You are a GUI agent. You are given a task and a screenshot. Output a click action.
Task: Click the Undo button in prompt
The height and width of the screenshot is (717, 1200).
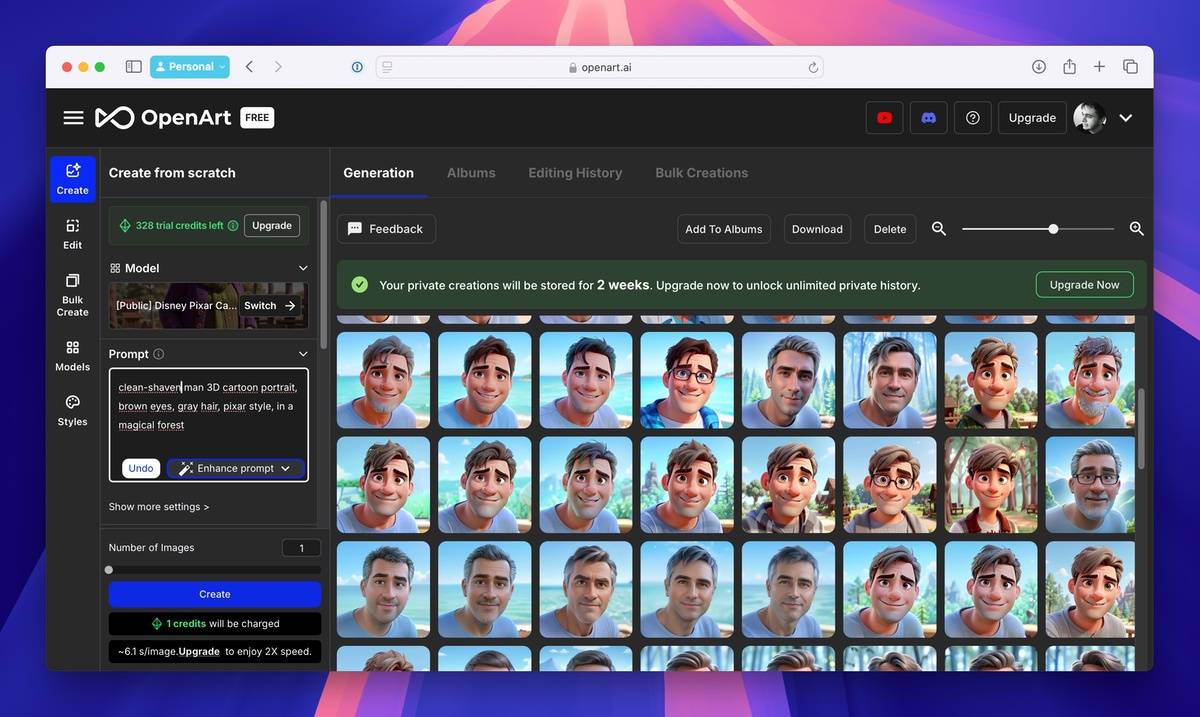tap(141, 468)
